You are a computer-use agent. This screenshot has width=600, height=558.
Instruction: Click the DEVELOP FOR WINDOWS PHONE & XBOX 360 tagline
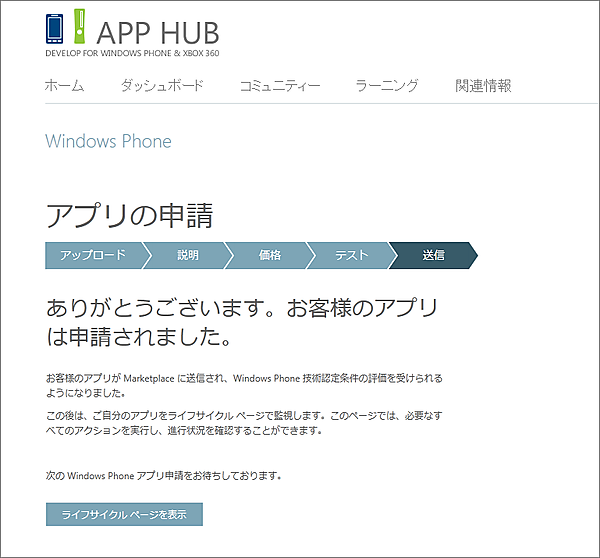tap(132, 53)
